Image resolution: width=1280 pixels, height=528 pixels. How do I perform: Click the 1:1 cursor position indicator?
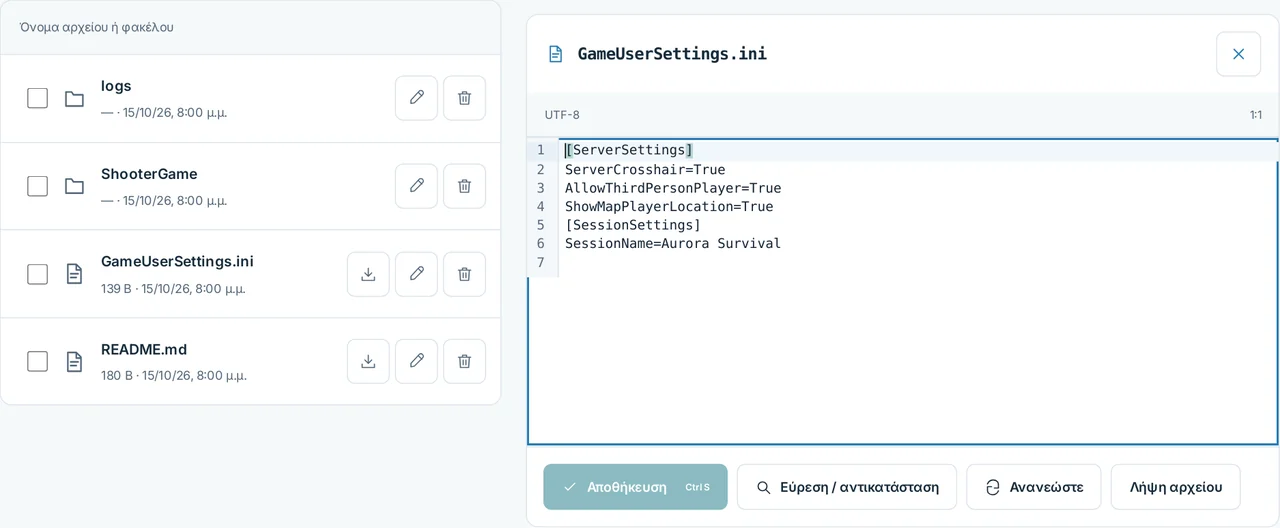(x=1255, y=115)
